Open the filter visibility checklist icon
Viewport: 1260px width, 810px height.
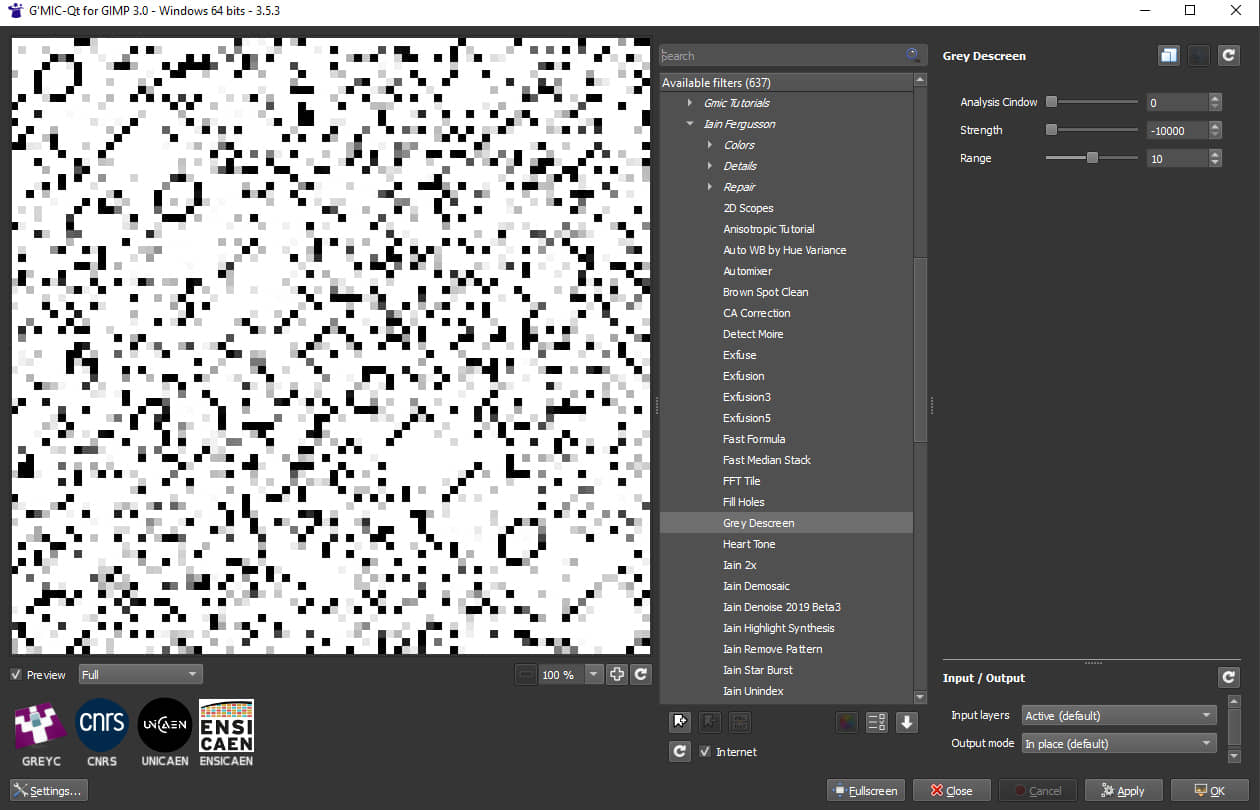[x=877, y=722]
